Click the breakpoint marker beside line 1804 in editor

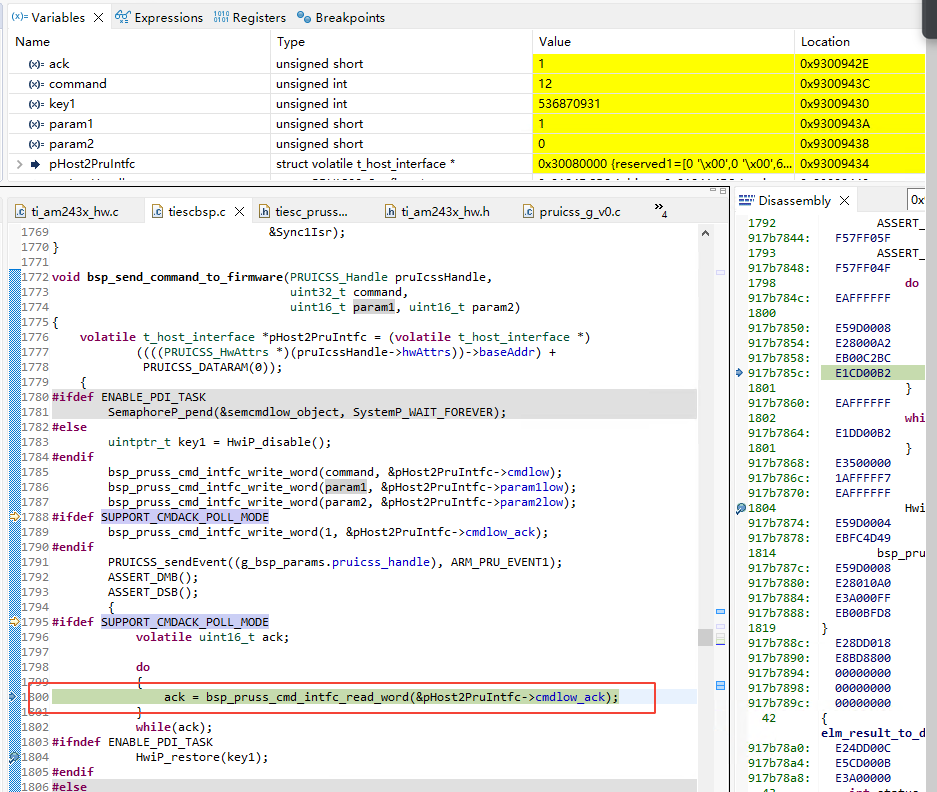tap(13, 757)
